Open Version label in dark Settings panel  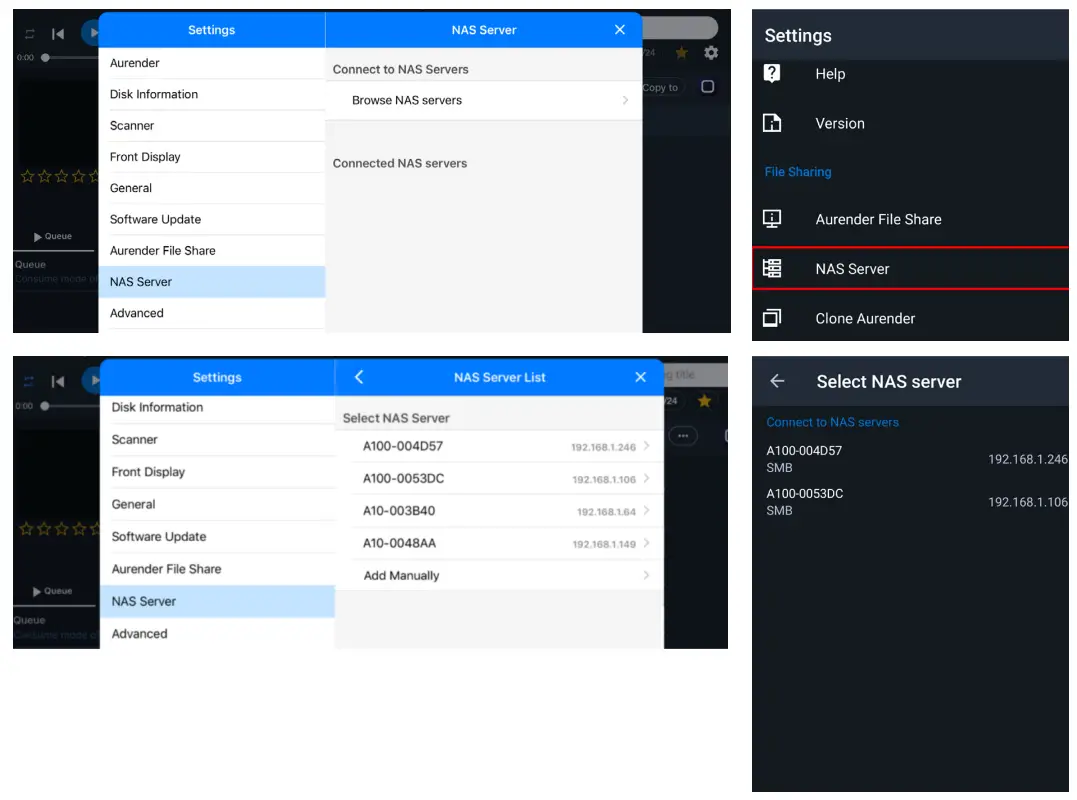pos(839,124)
